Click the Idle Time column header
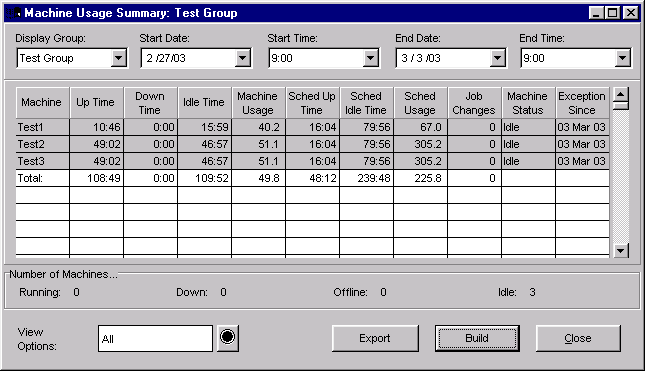Screen dimensions: 645x371 coord(204,102)
